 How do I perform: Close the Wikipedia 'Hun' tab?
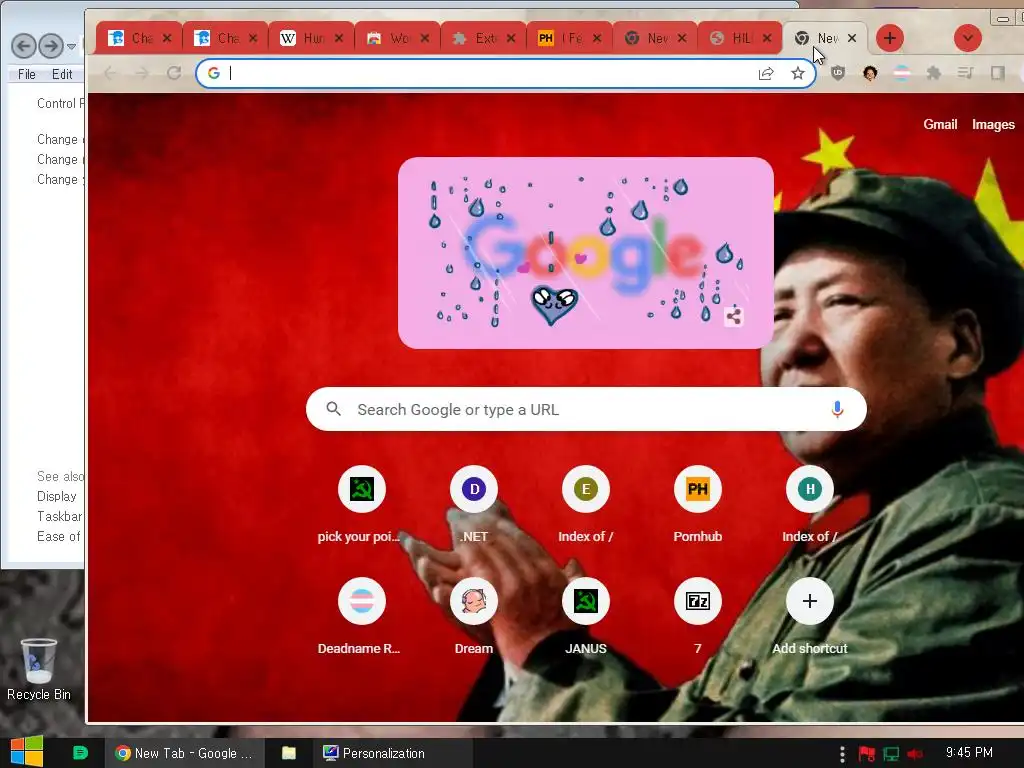click(339, 38)
